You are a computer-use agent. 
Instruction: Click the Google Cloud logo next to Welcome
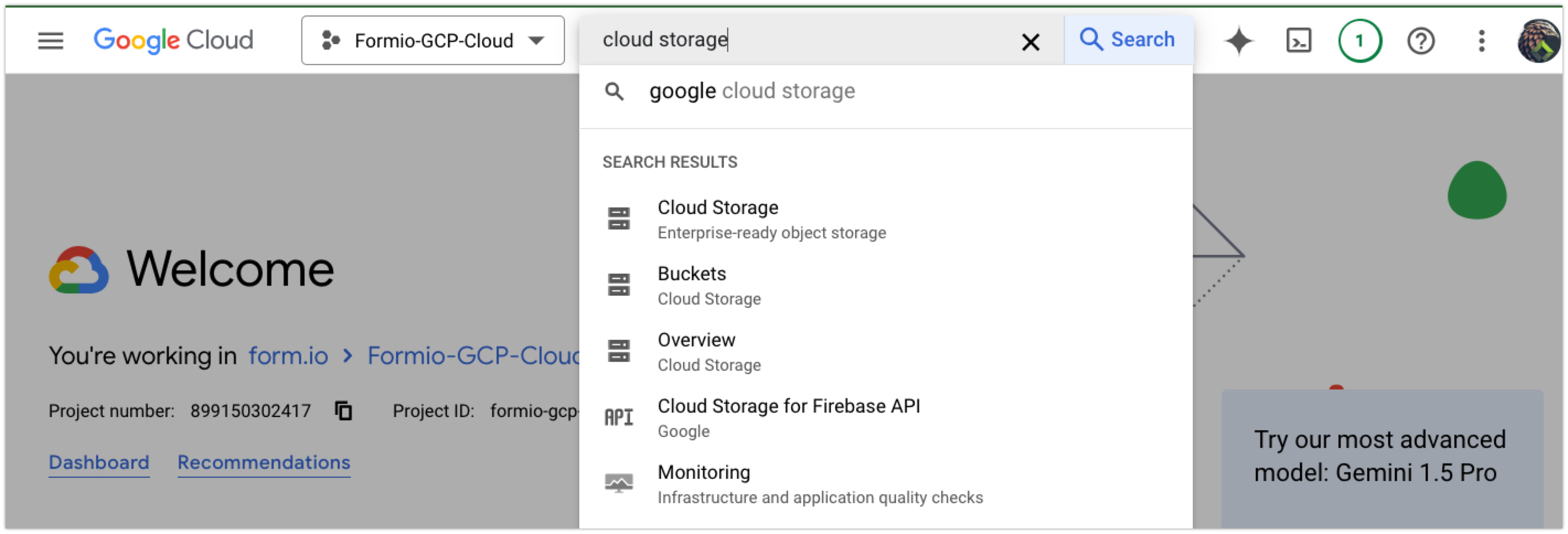(x=78, y=270)
